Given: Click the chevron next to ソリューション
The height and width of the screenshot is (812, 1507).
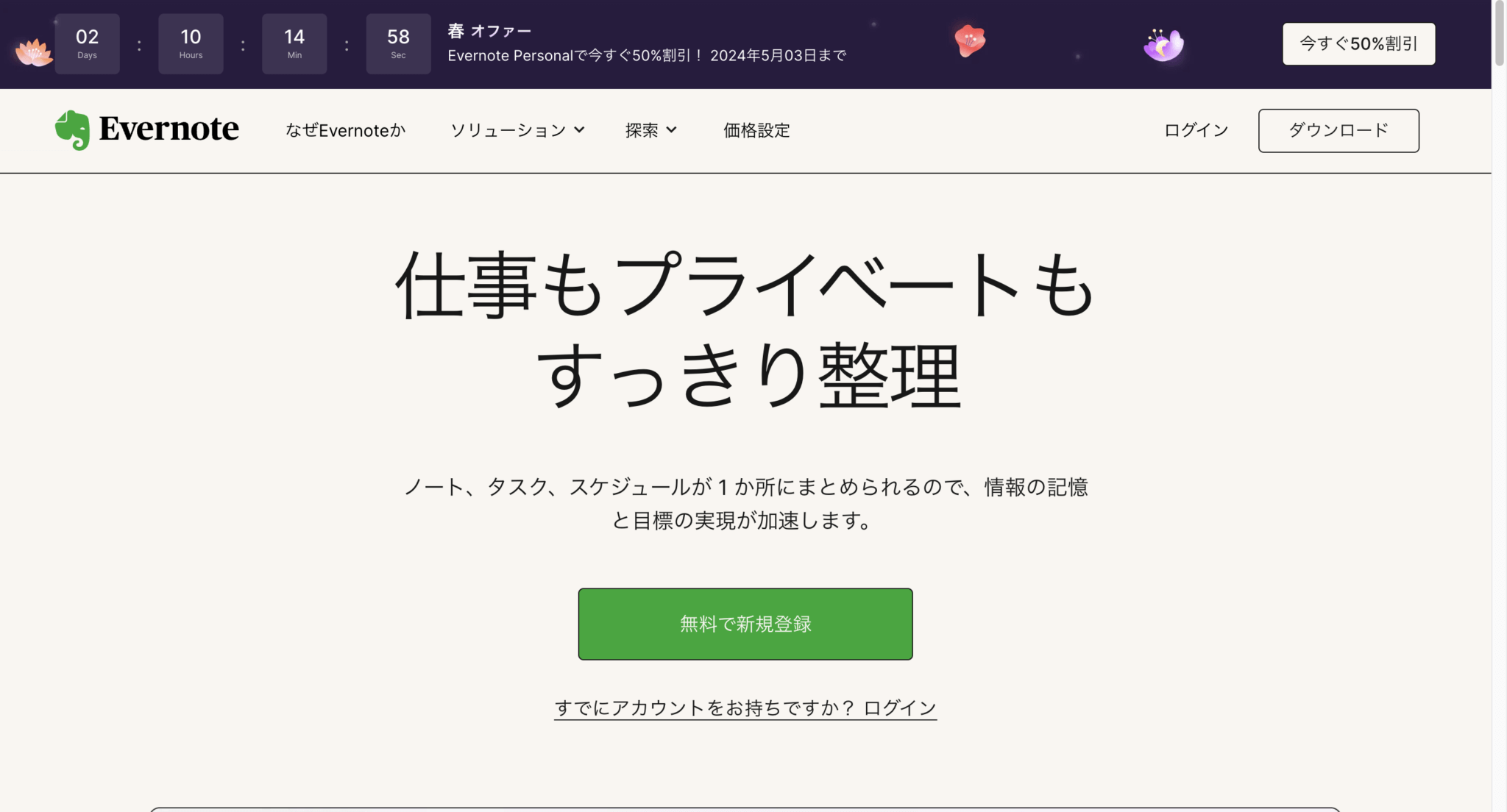Looking at the screenshot, I should pyautogui.click(x=579, y=130).
